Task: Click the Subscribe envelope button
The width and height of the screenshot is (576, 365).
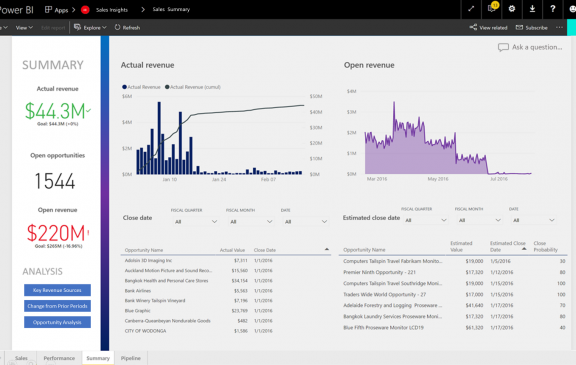Action: point(532,28)
